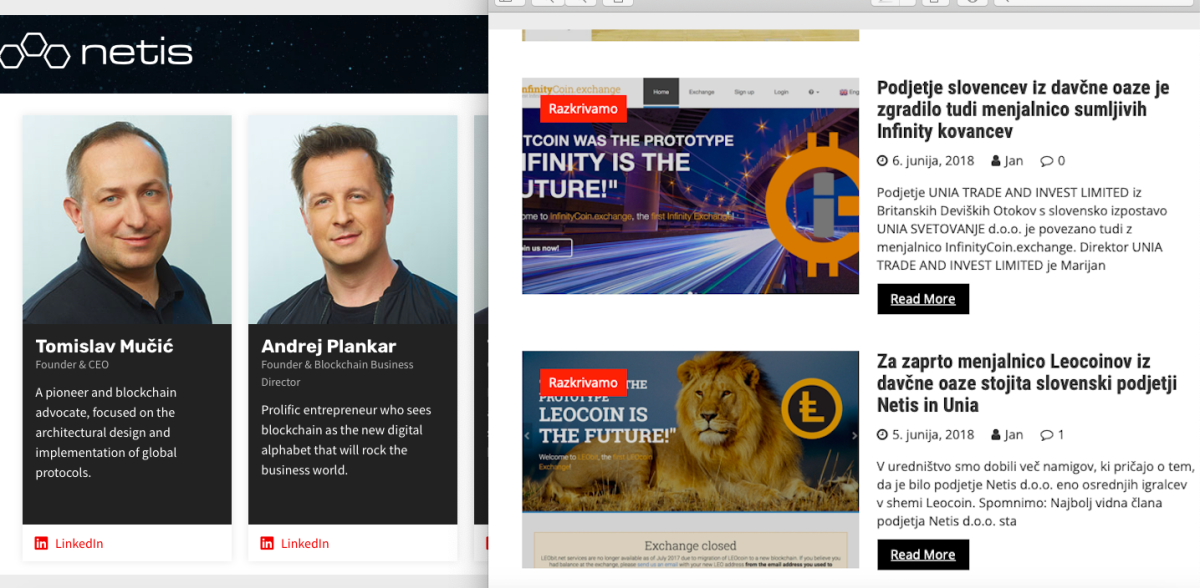Click the date '5. junija, 2018'
Image resolution: width=1200 pixels, height=588 pixels.
tap(933, 434)
